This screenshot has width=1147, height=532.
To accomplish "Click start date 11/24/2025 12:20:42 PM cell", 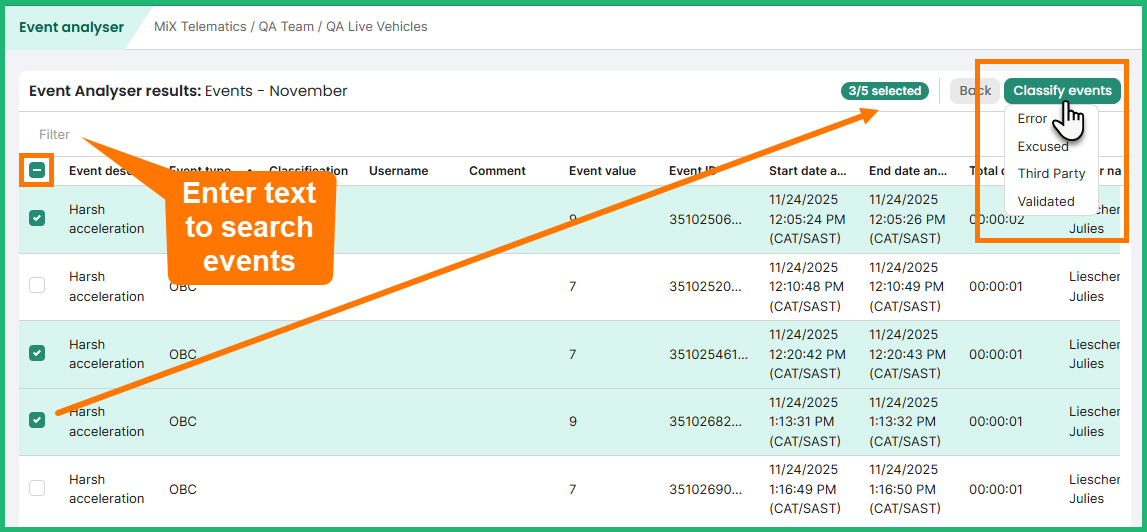I will (808, 353).
